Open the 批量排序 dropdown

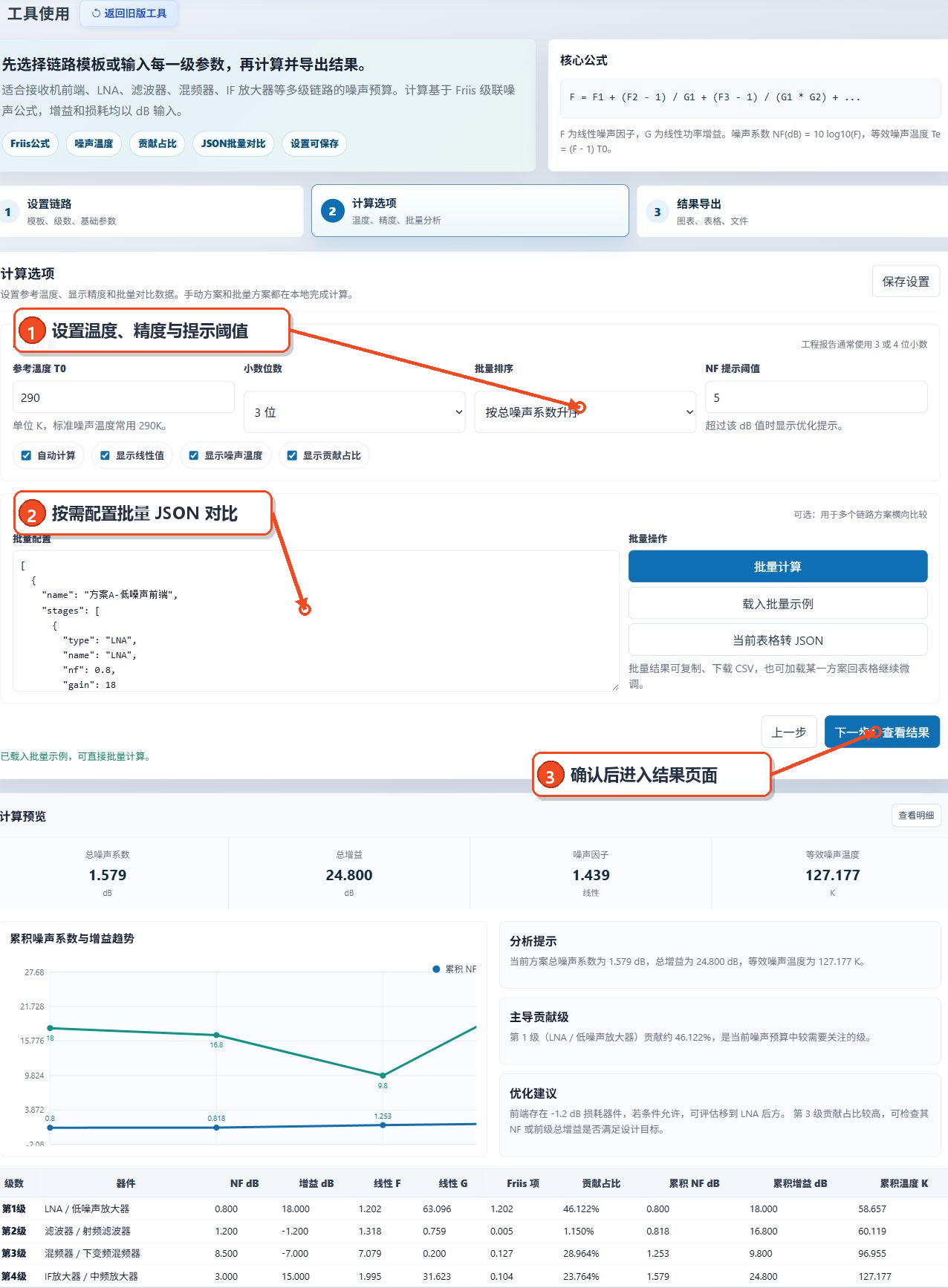(585, 412)
